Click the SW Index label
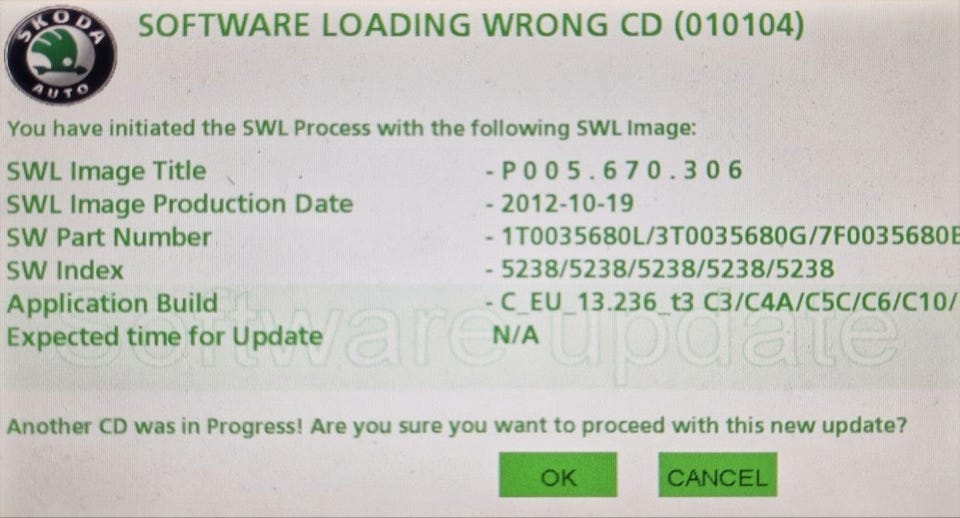 coord(65,270)
